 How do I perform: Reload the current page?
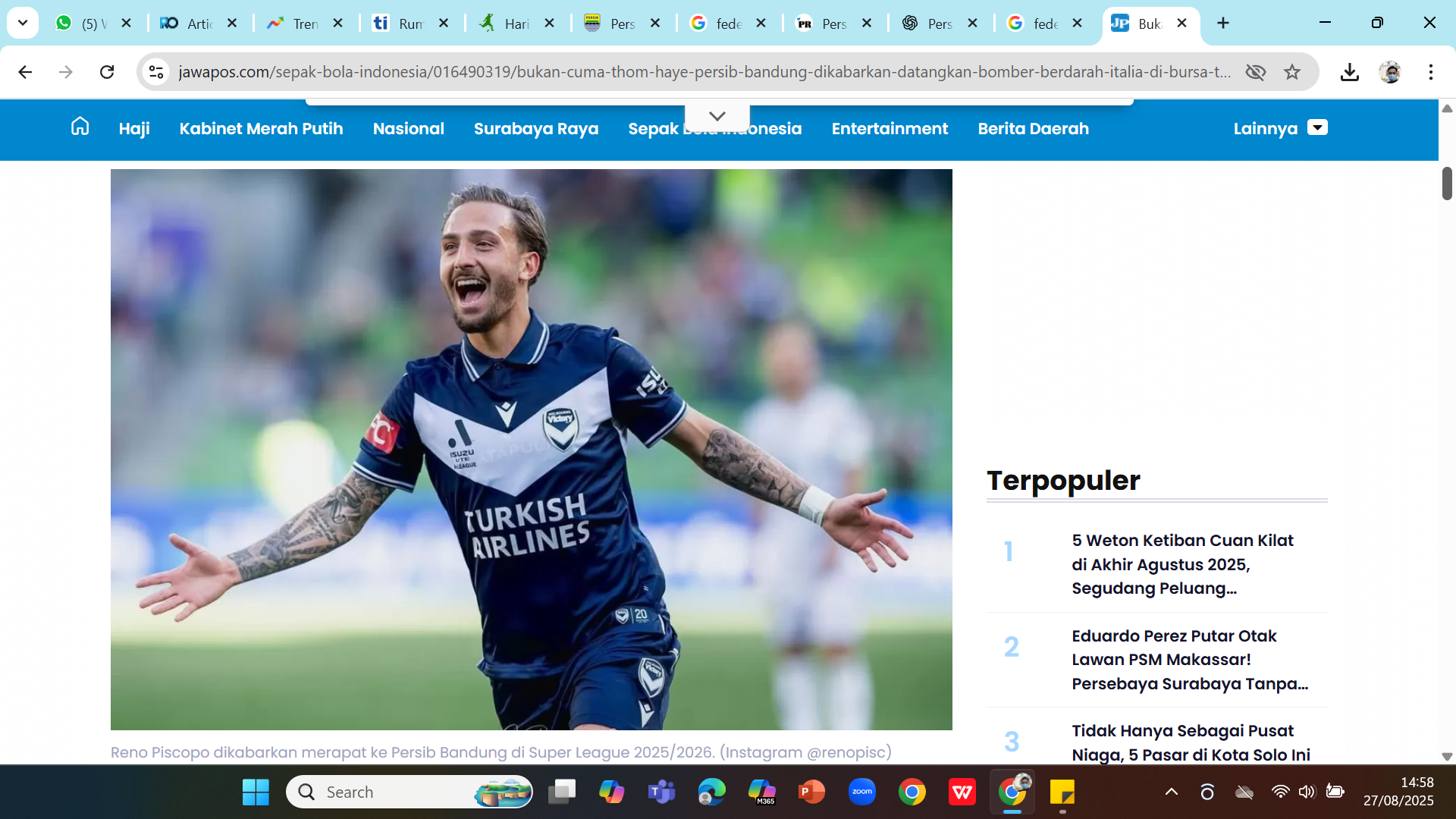click(107, 72)
